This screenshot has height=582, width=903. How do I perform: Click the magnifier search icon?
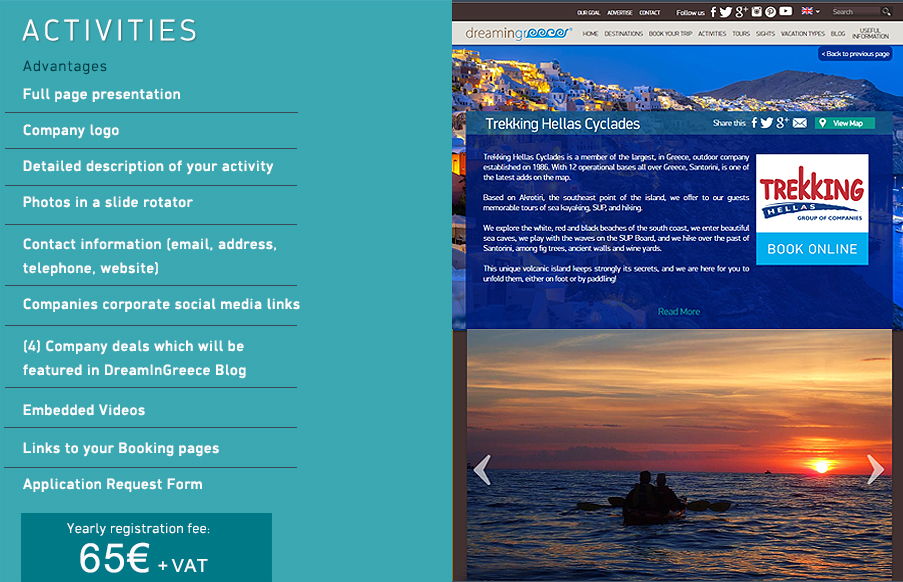(x=886, y=12)
